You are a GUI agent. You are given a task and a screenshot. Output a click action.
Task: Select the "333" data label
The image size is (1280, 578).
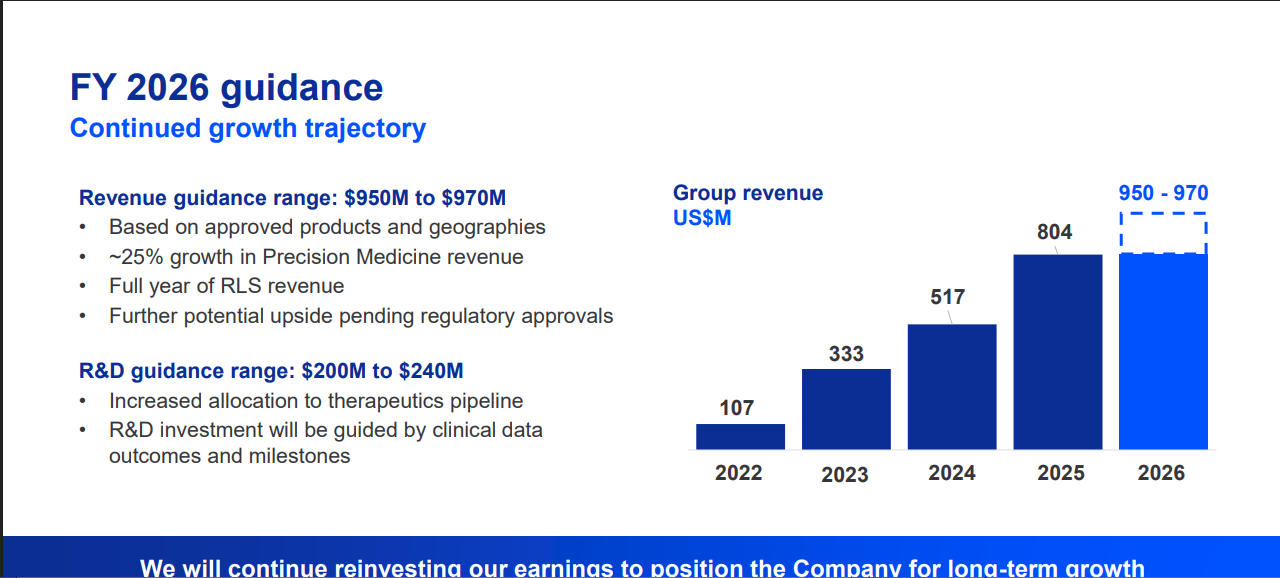point(846,354)
